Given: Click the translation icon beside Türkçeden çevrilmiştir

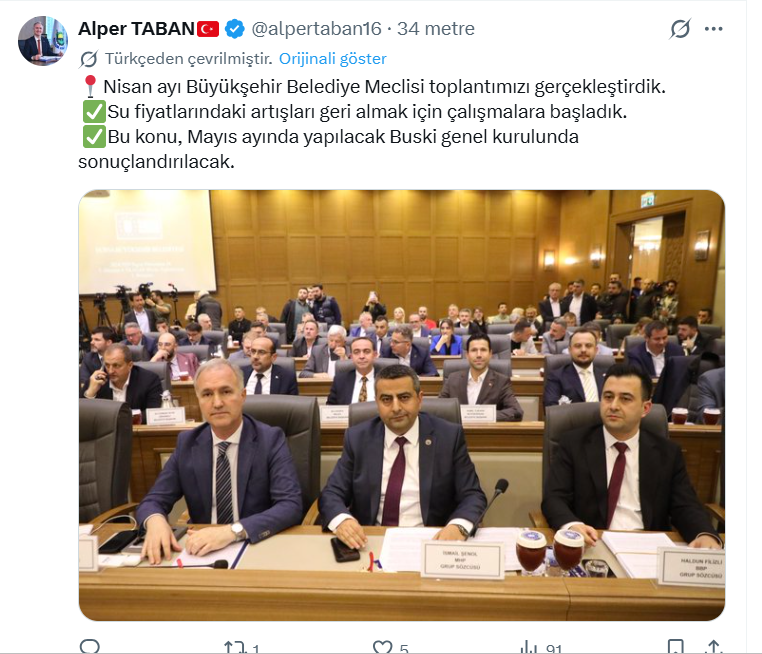Looking at the screenshot, I should click(x=89, y=59).
